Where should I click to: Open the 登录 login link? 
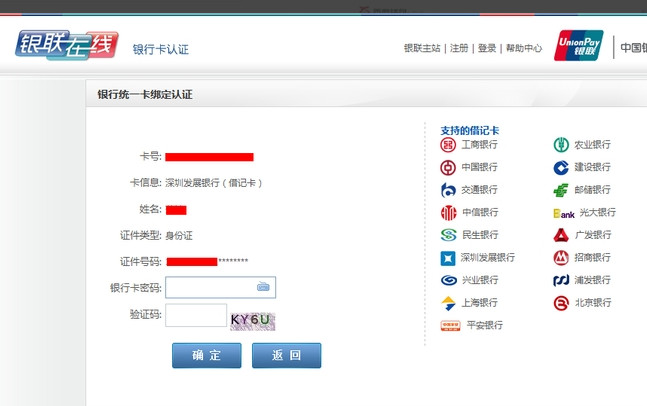pyautogui.click(x=487, y=48)
